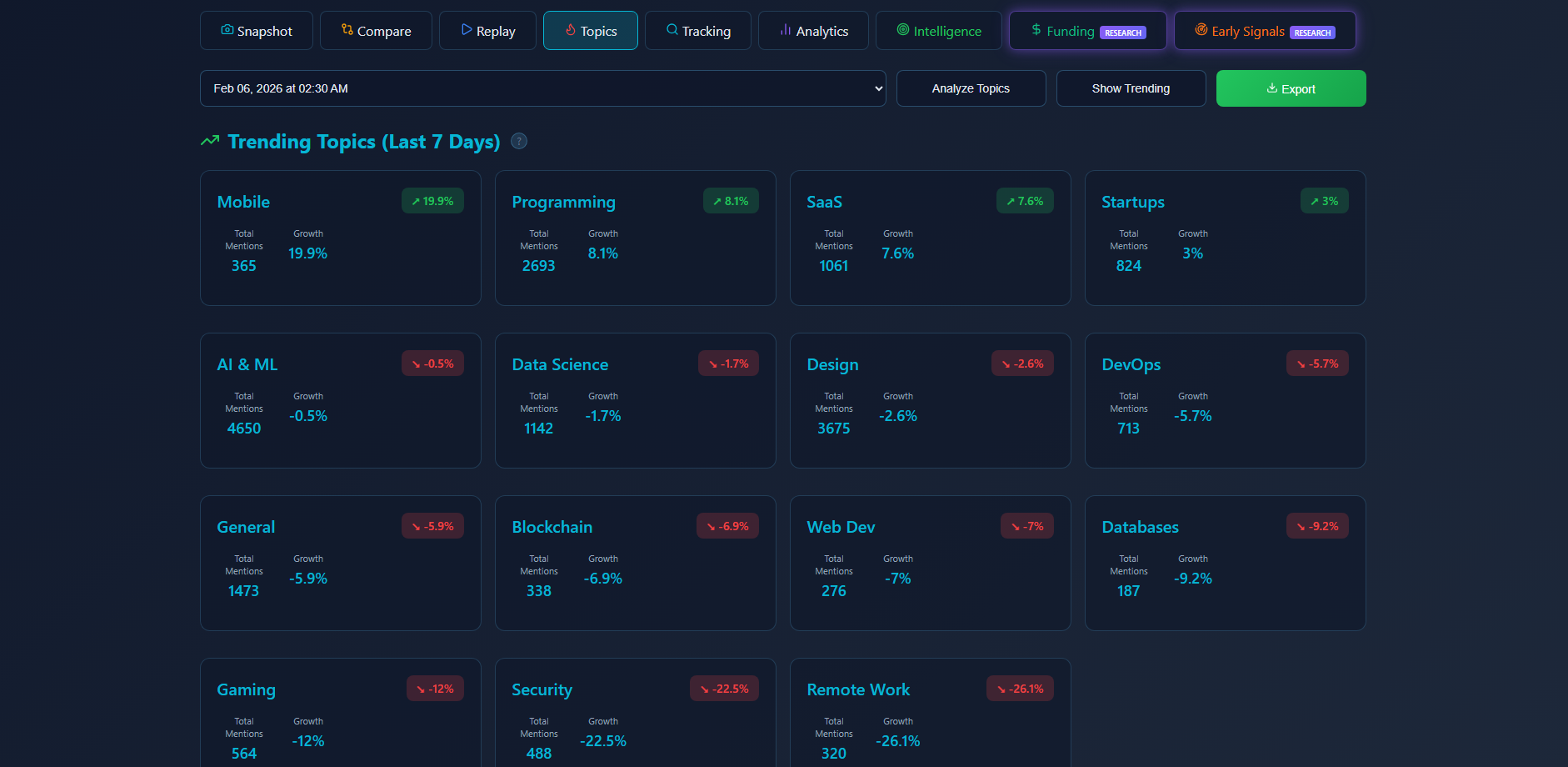Click the Analytics bar-chart icon
This screenshot has width=1568, height=767.
coord(784,30)
